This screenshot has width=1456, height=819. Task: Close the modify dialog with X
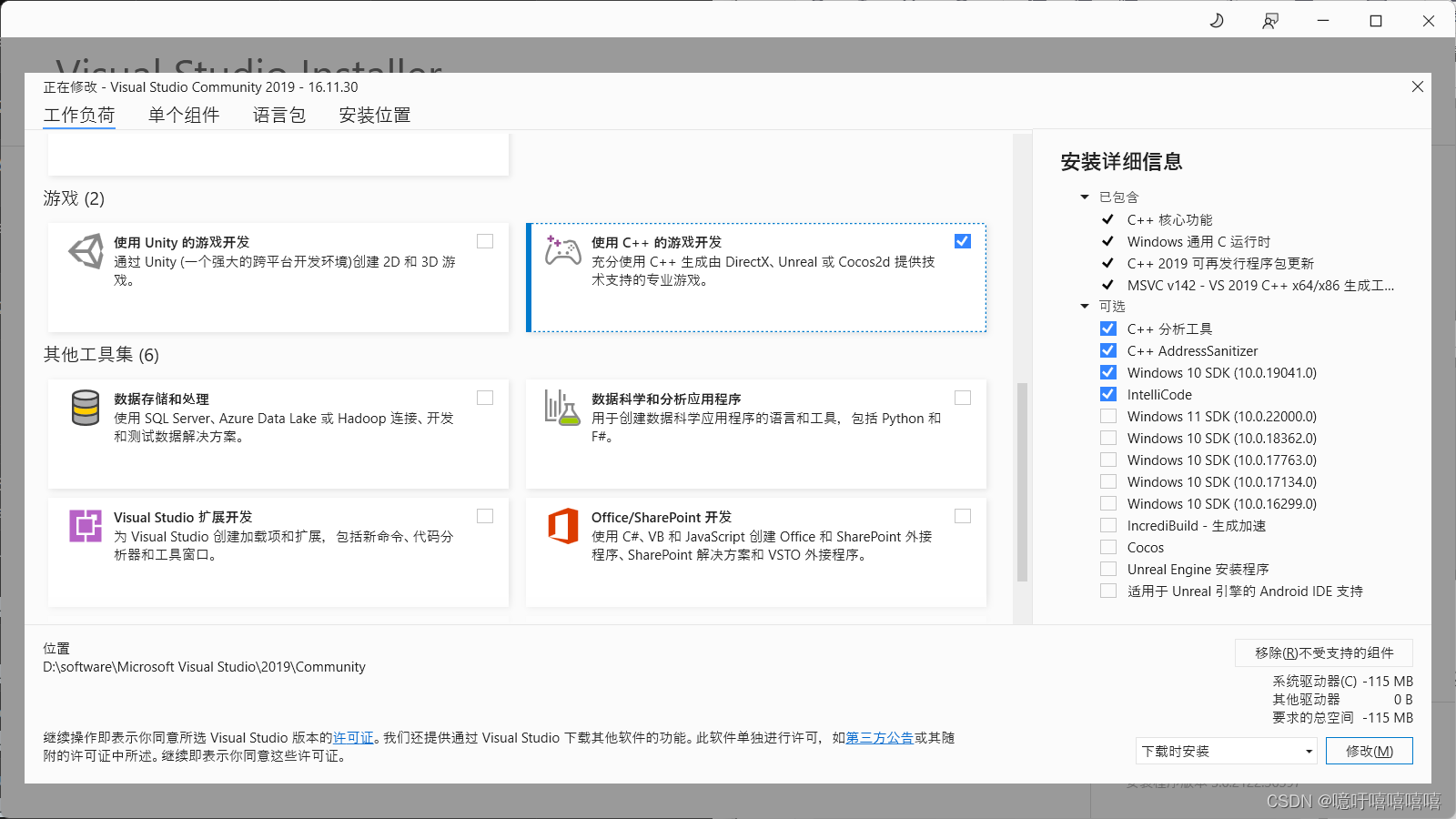[x=1417, y=86]
